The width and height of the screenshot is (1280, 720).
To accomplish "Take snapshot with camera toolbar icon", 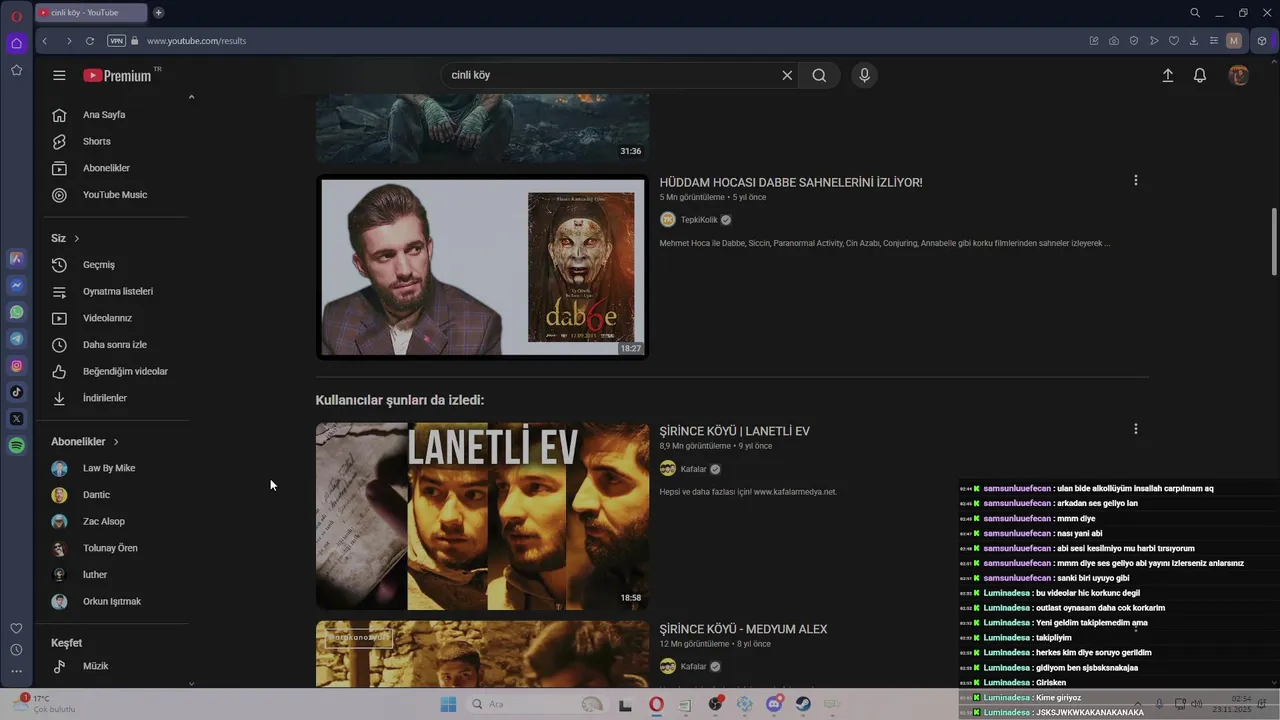I will tap(1114, 41).
